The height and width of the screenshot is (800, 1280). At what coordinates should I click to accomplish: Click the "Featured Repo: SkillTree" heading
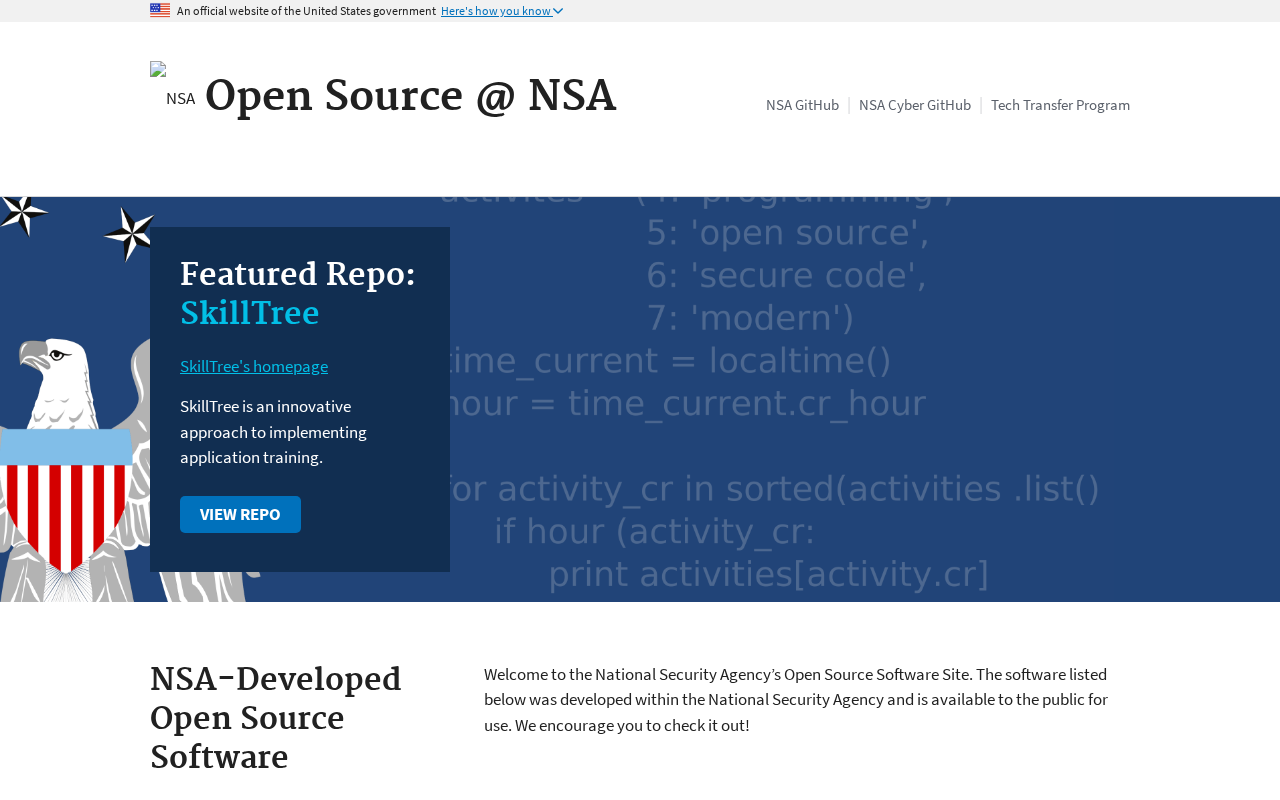298,294
